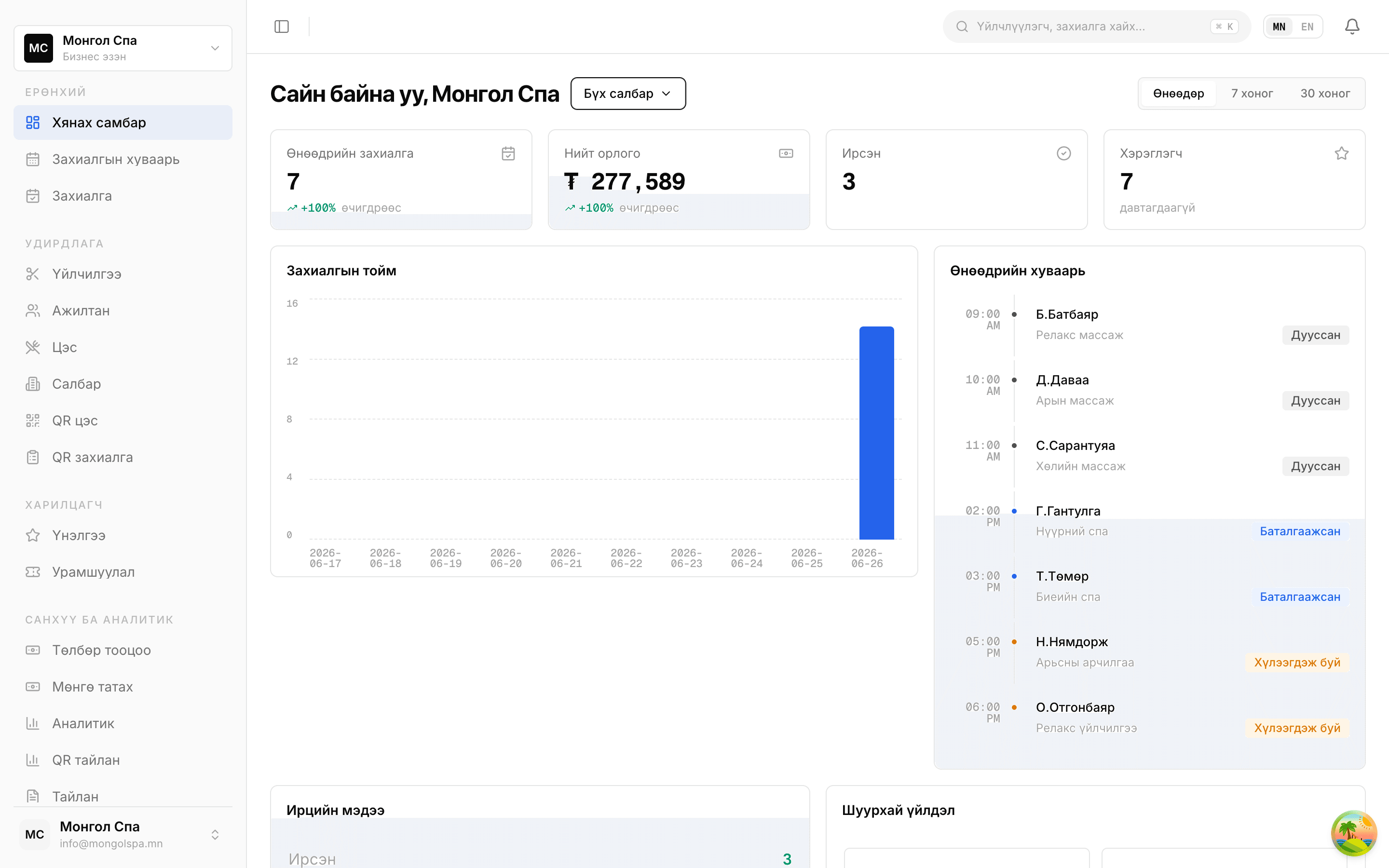The width and height of the screenshot is (1389, 868).
Task: Open the Цэс menu page
Action: coord(123,347)
